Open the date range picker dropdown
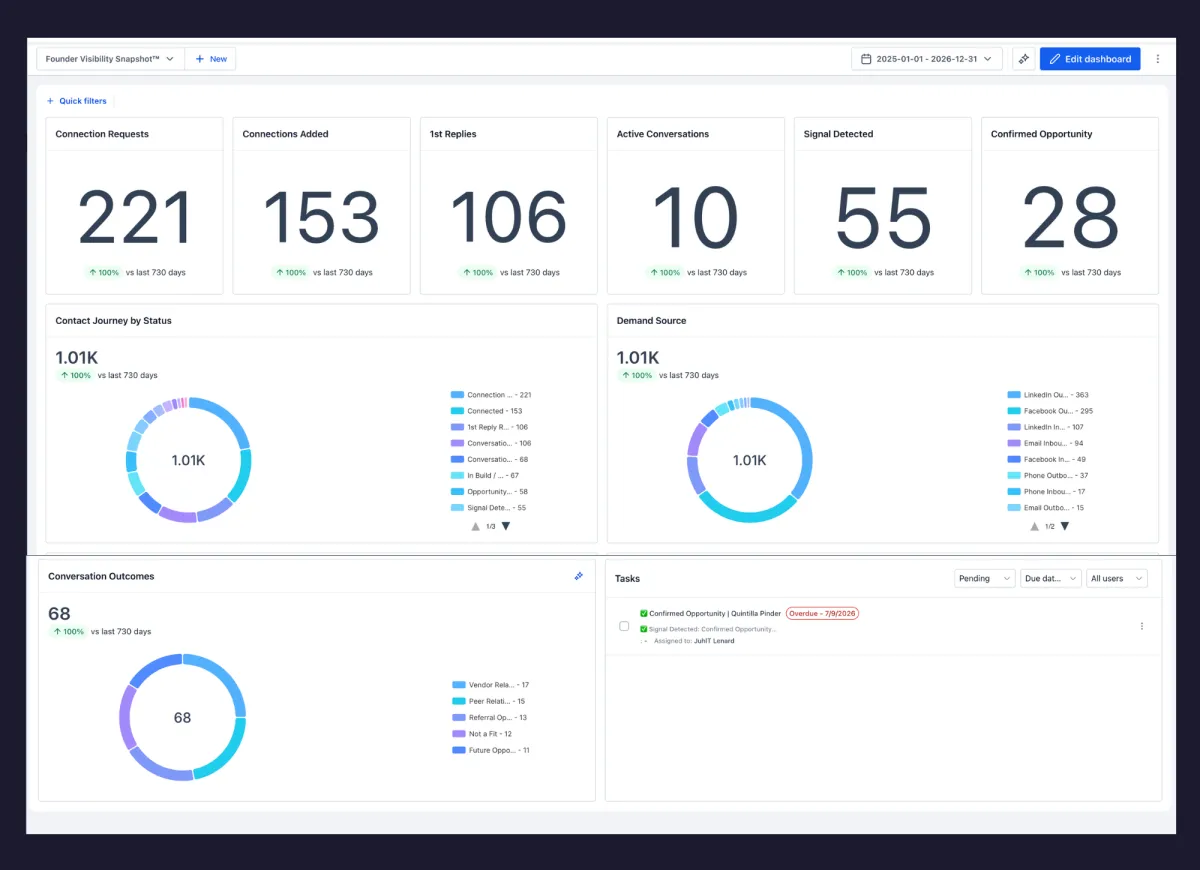Viewport: 1200px width, 870px height. pyautogui.click(x=927, y=59)
